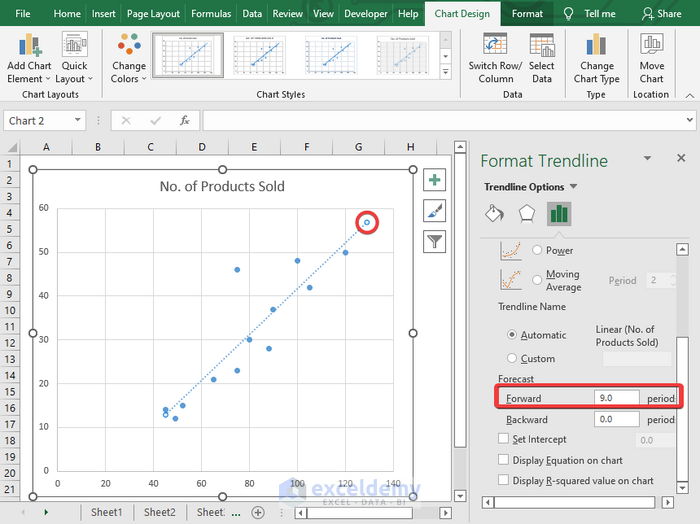Click the Change Chart Type icon
The height and width of the screenshot is (524, 700).
tap(596, 46)
